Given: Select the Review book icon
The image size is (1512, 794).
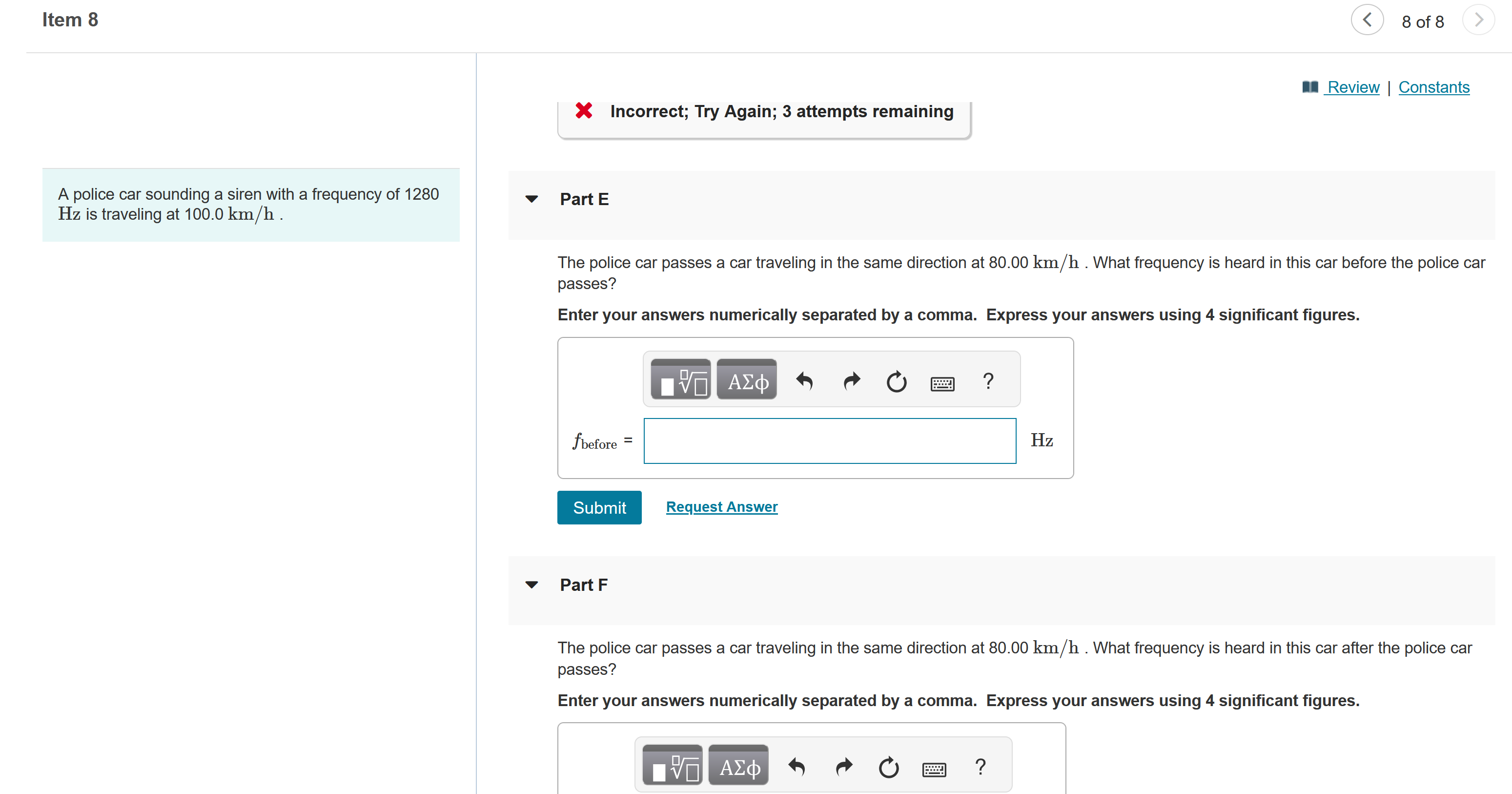Looking at the screenshot, I should [1309, 86].
